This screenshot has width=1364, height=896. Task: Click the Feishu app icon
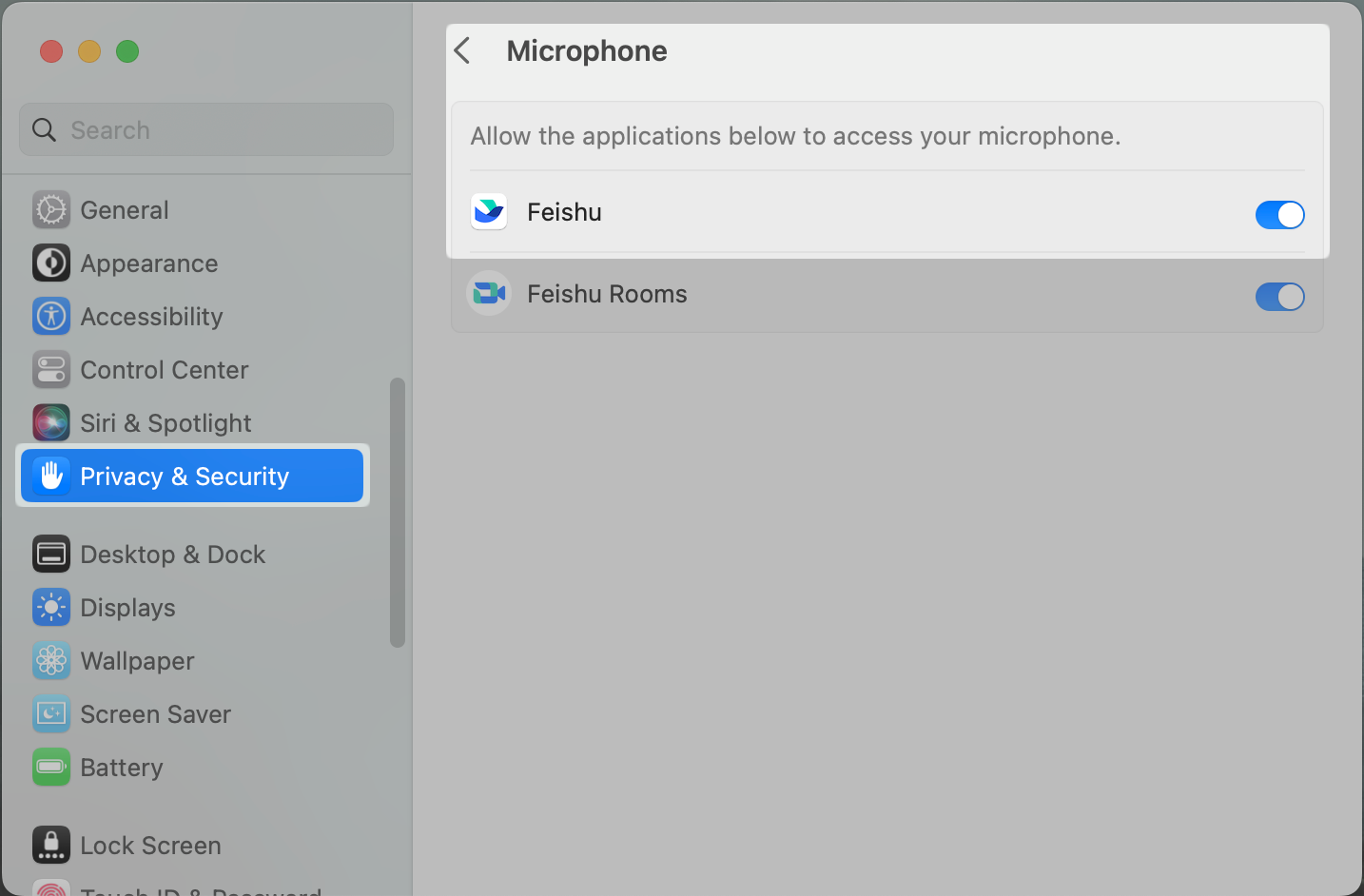(488, 212)
